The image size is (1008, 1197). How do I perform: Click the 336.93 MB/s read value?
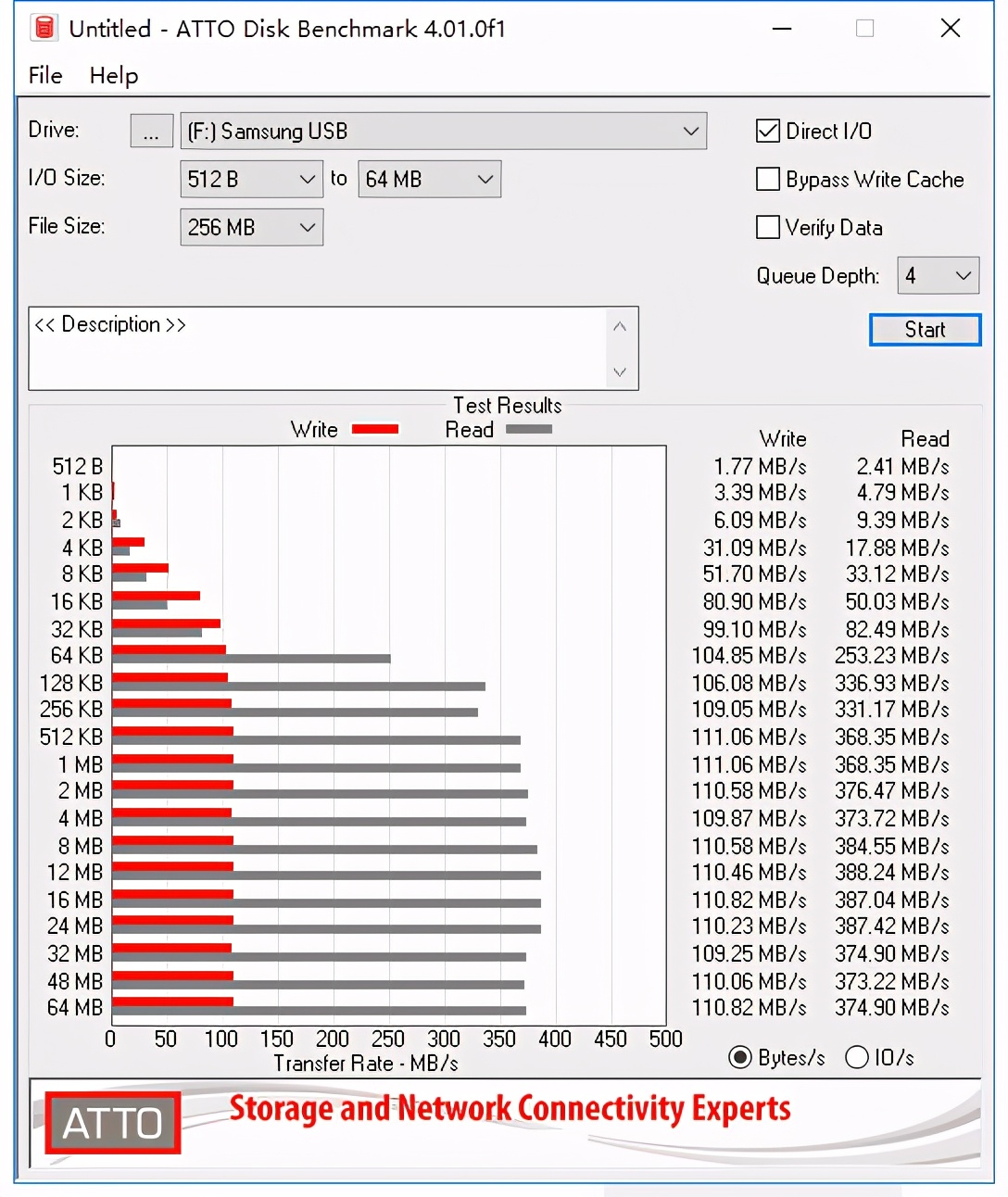(892, 683)
